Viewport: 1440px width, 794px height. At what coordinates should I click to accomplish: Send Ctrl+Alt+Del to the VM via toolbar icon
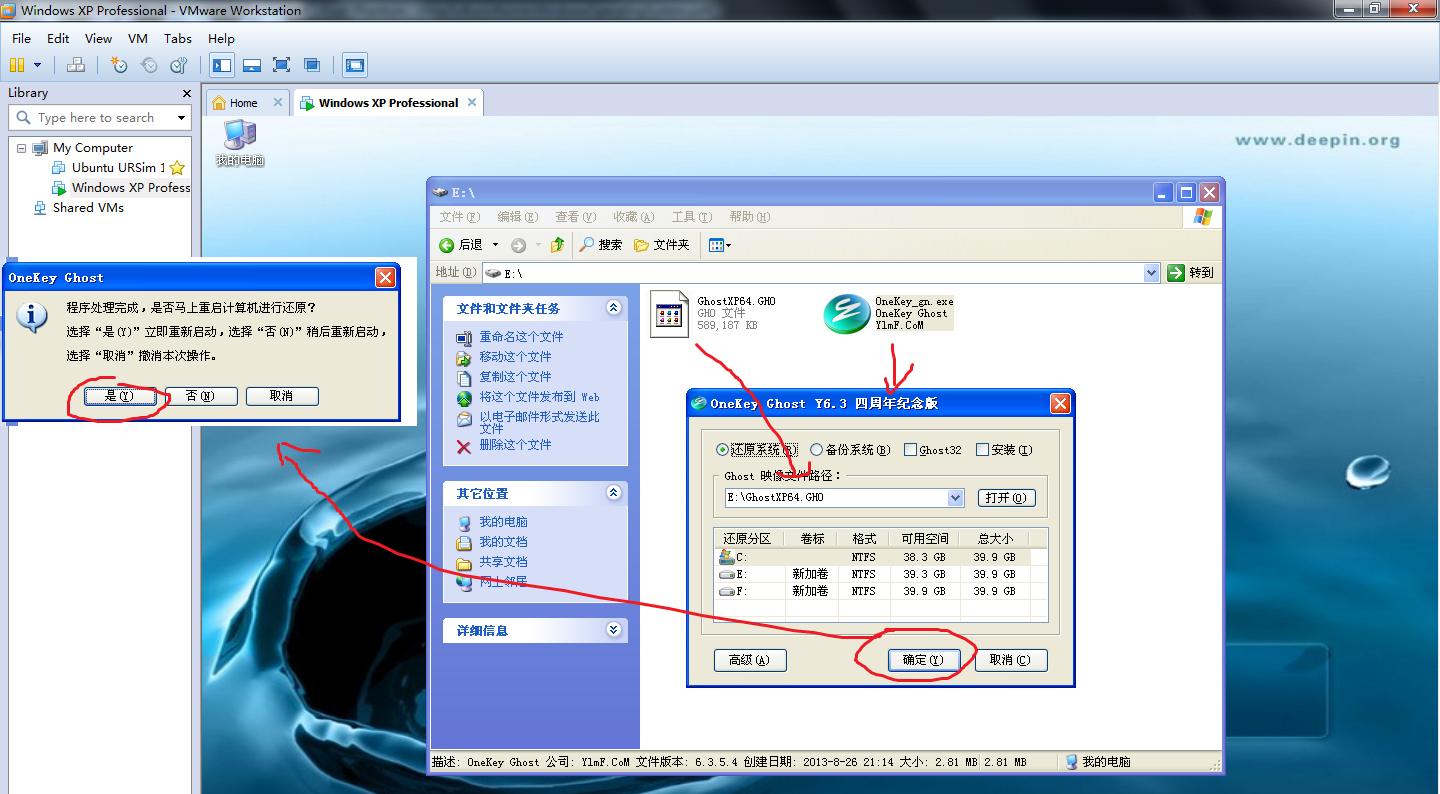click(76, 65)
